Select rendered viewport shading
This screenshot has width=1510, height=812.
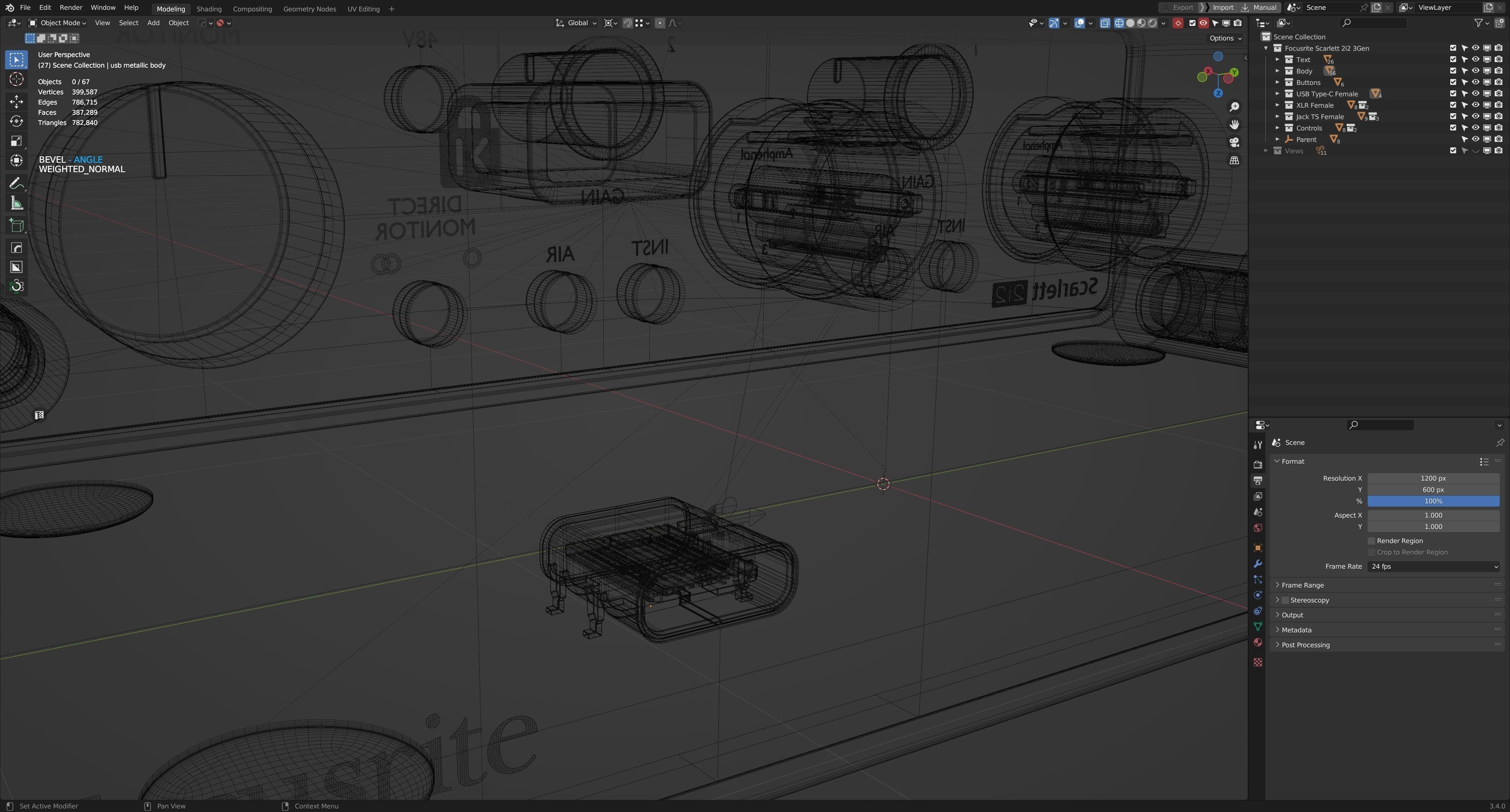[x=1152, y=23]
